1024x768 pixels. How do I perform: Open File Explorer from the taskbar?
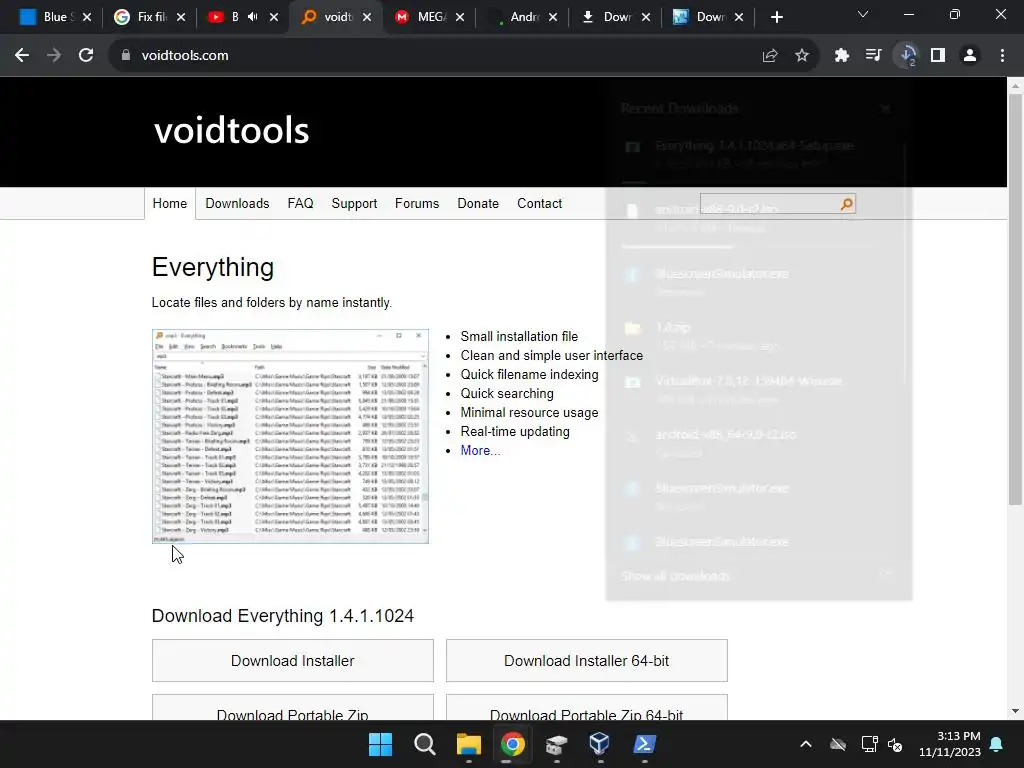click(x=468, y=744)
